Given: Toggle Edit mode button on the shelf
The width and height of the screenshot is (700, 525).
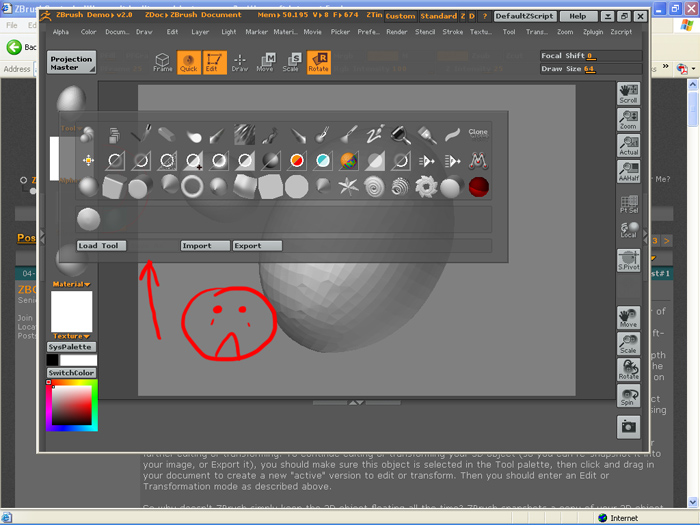Looking at the screenshot, I should coord(215,62).
